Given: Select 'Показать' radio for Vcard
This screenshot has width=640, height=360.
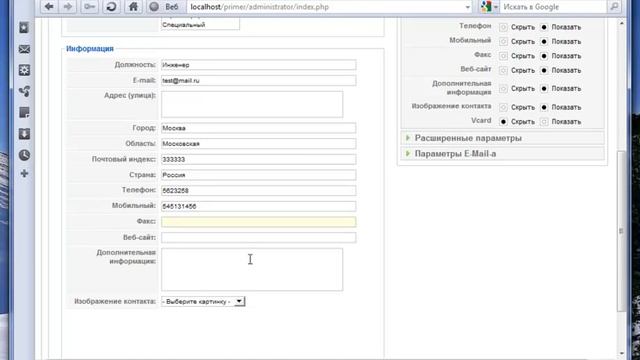Looking at the screenshot, I should pyautogui.click(x=544, y=122).
